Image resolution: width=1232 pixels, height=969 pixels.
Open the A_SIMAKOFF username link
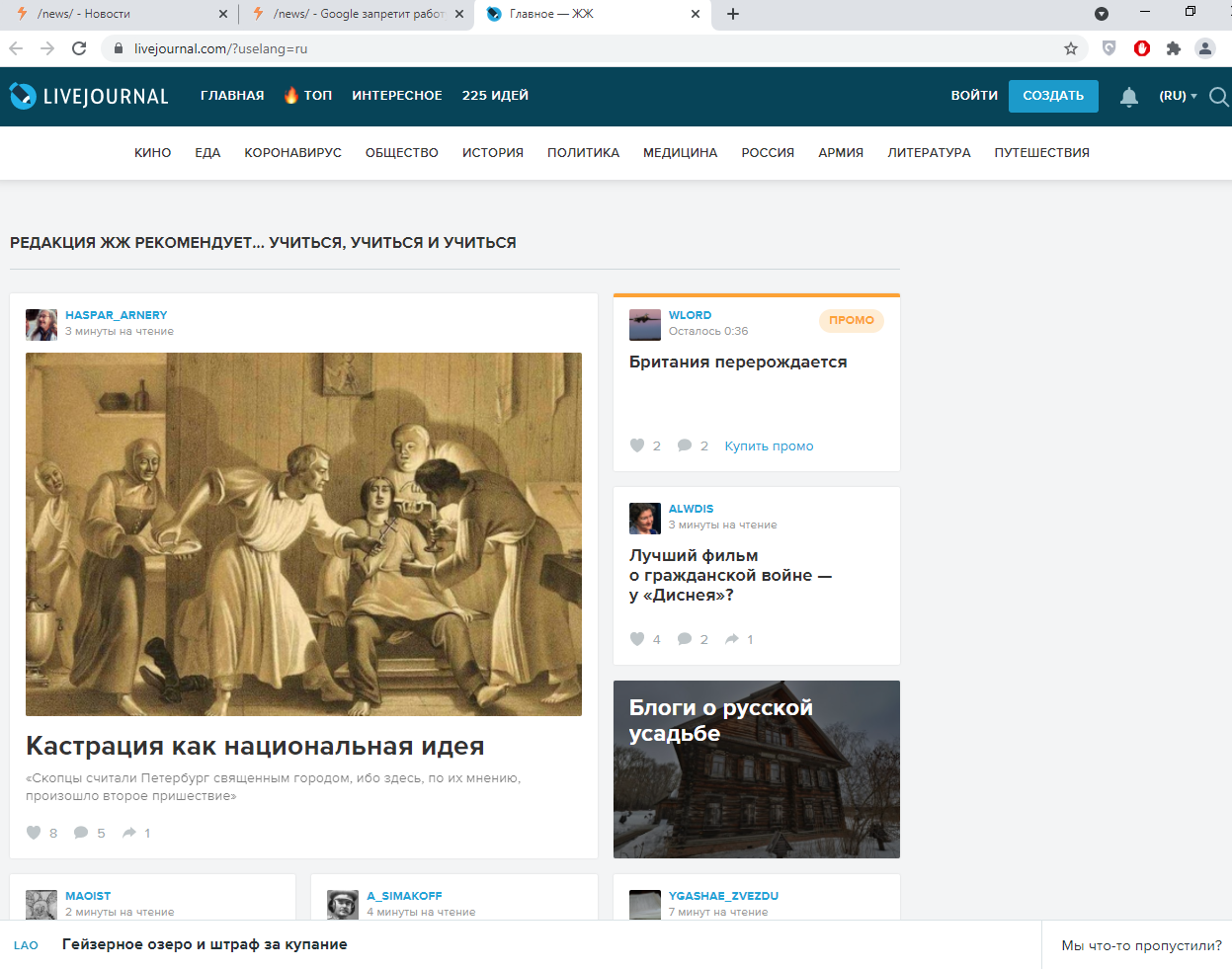(x=405, y=896)
